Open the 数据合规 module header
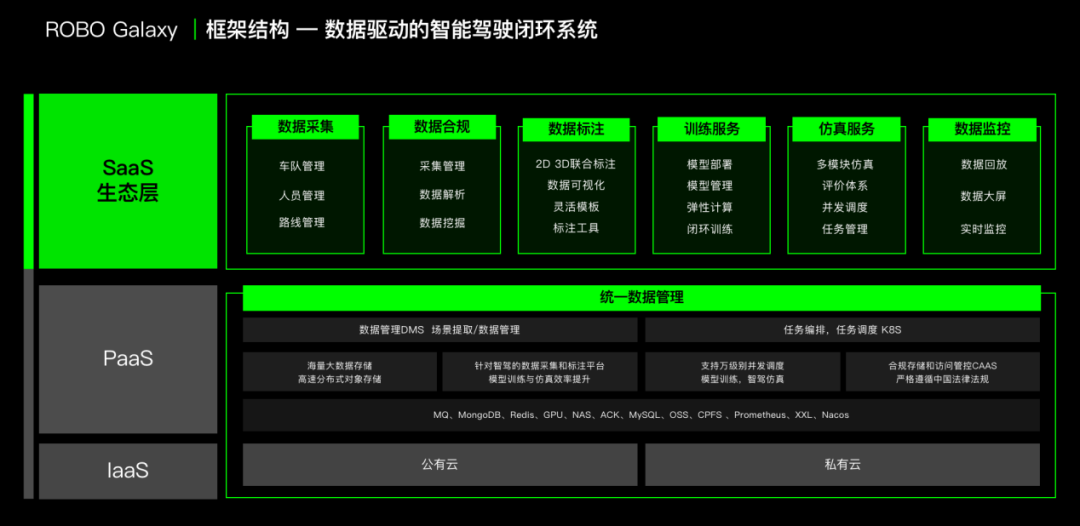 click(x=442, y=127)
